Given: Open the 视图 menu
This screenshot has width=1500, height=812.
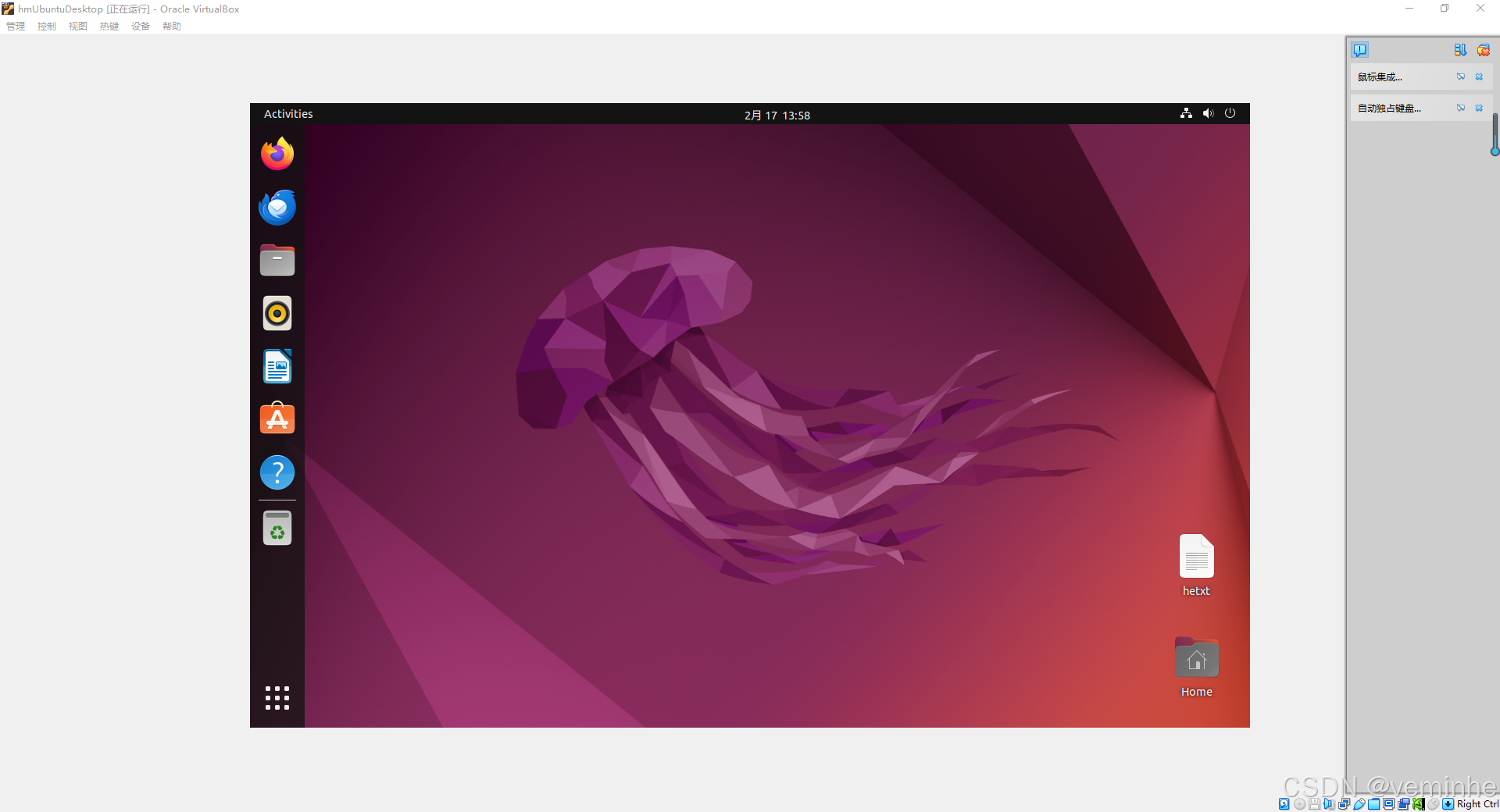Looking at the screenshot, I should coord(78,27).
